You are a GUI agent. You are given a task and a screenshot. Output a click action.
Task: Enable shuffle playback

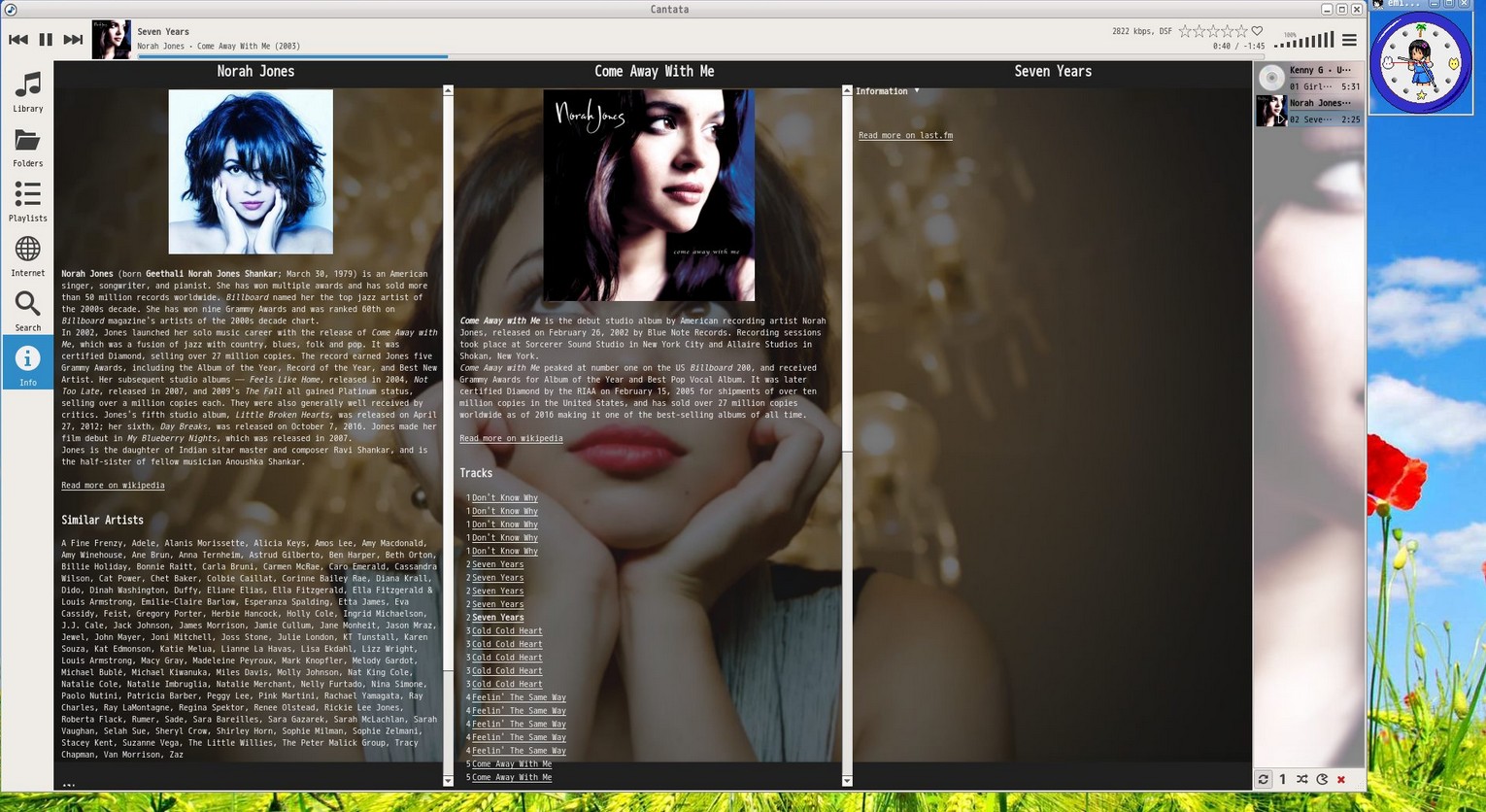[x=1301, y=779]
